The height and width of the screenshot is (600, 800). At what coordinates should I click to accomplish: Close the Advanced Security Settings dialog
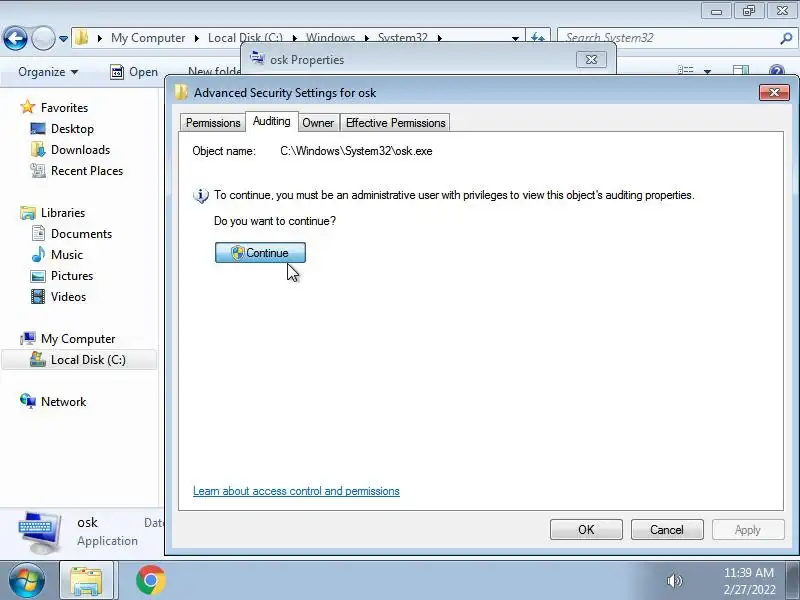(774, 92)
